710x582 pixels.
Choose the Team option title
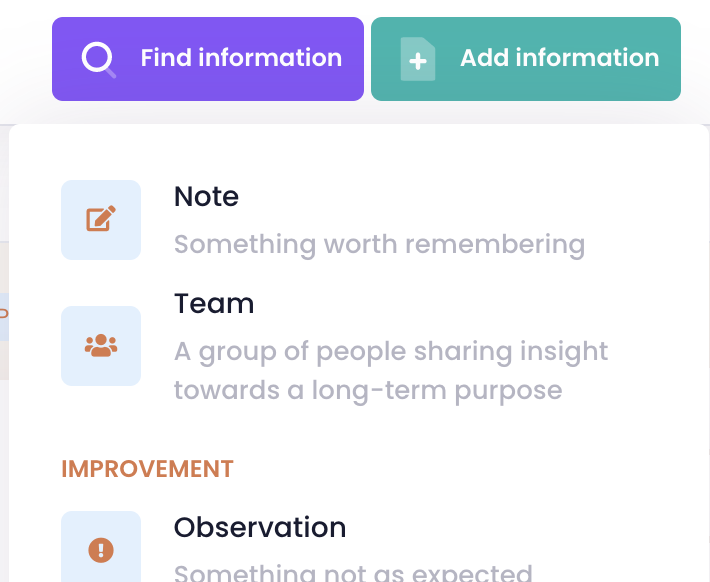(x=214, y=303)
